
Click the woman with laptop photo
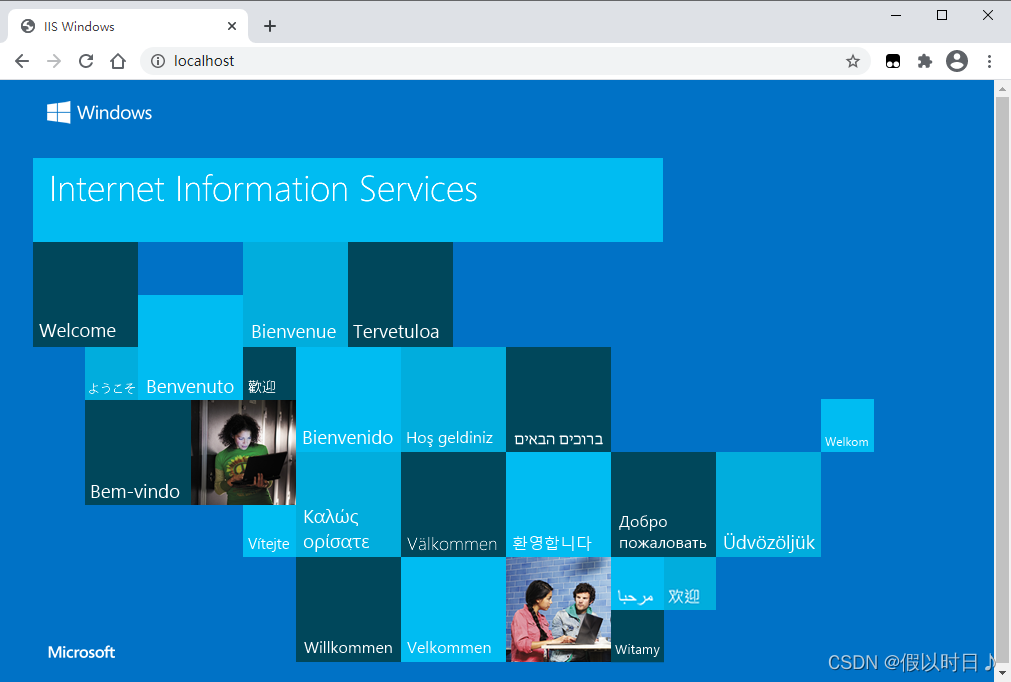tap(243, 452)
